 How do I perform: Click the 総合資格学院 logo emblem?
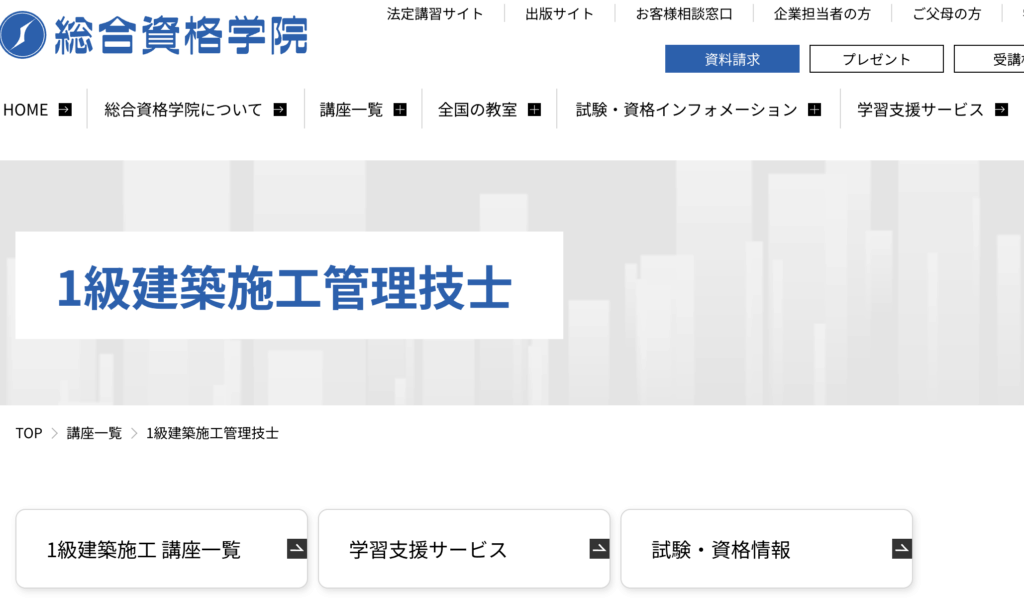point(23,35)
